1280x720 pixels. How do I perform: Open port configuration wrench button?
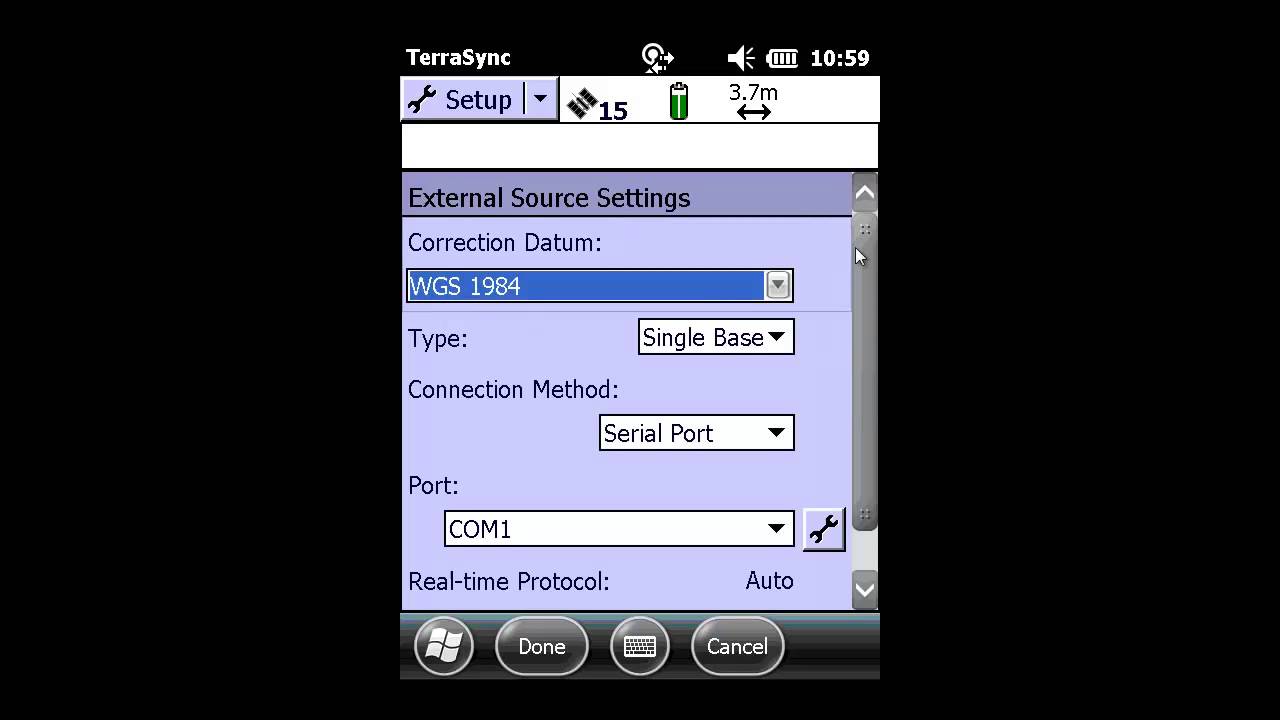[823, 529]
